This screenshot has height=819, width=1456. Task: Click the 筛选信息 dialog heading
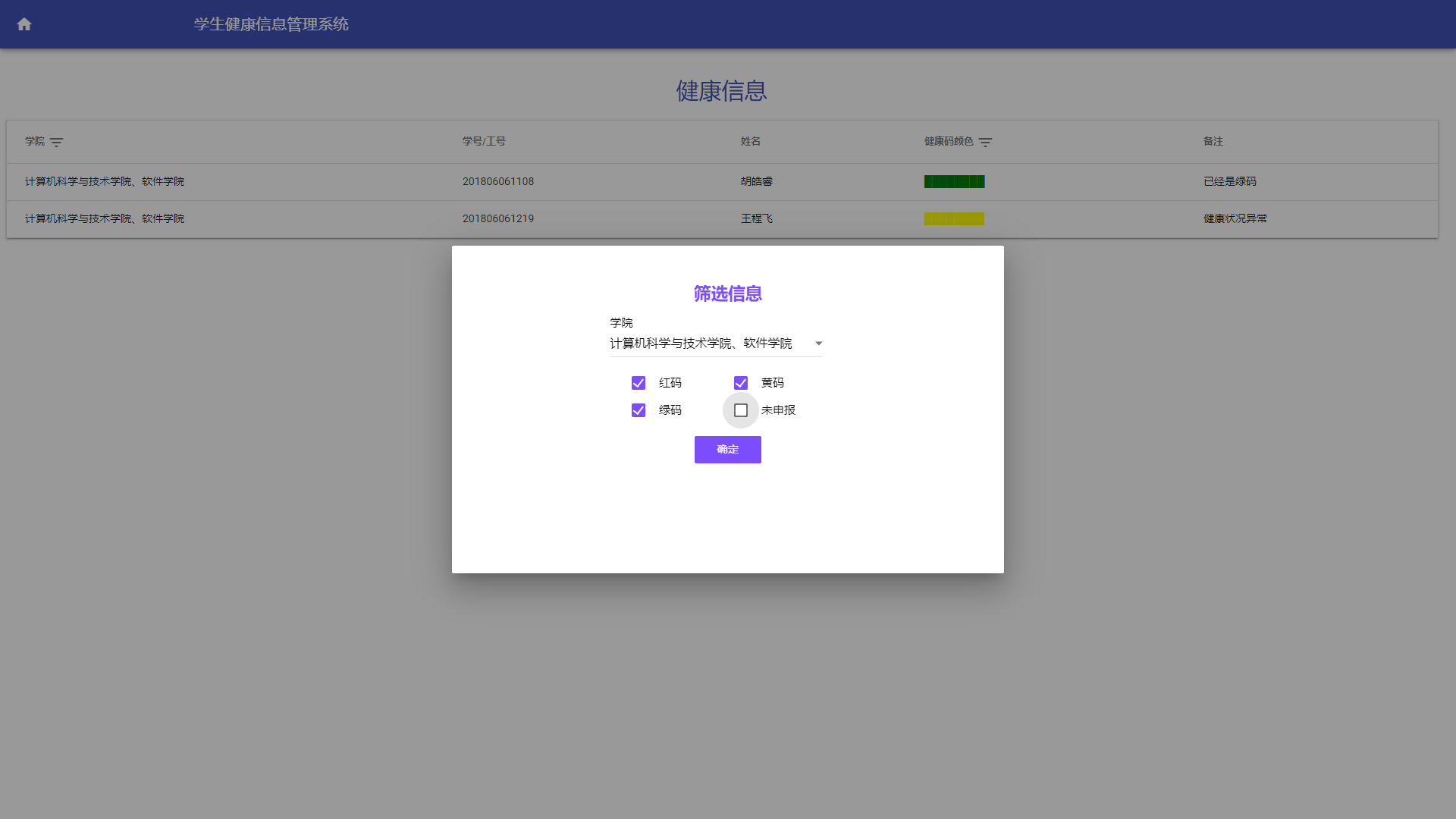(x=727, y=294)
